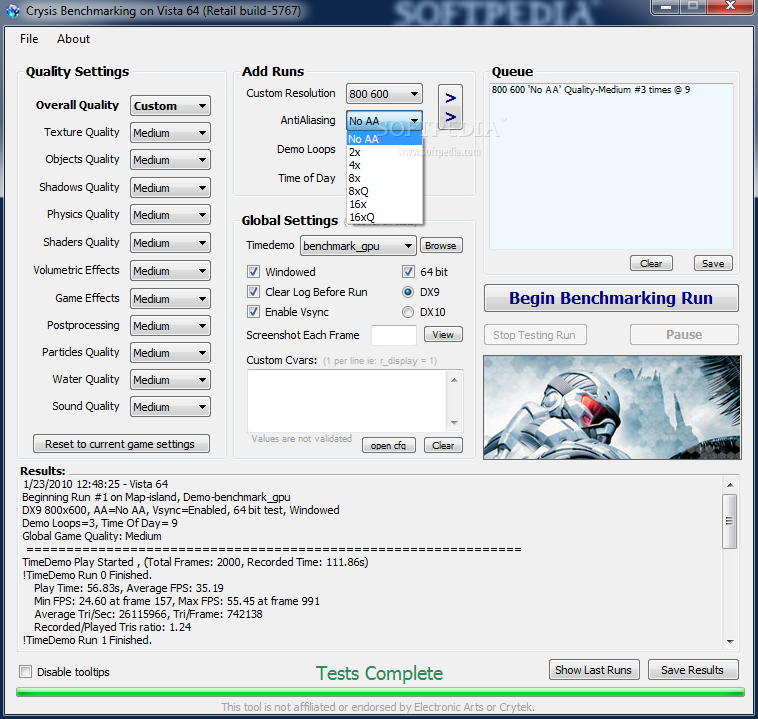Choose No AA in antialiasing list
Viewport: 758px width, 719px height.
[x=385, y=139]
